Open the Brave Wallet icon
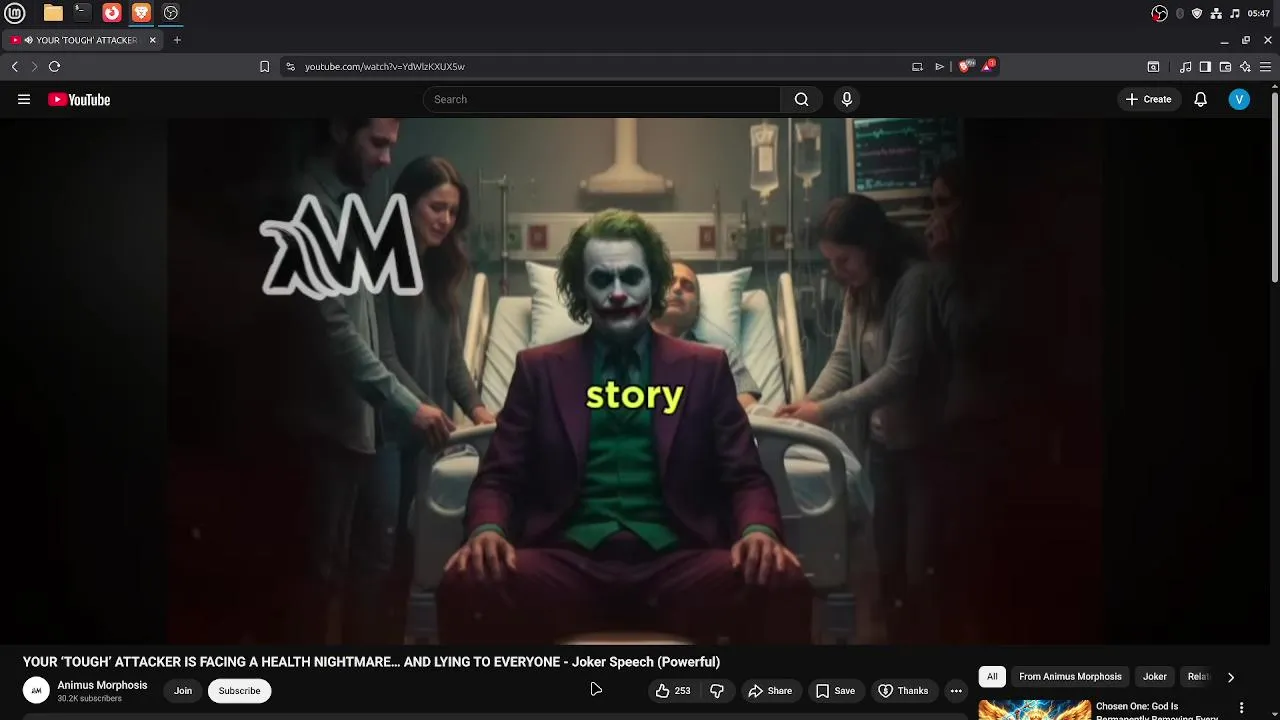Screen dimensions: 1280x720 [1225, 67]
